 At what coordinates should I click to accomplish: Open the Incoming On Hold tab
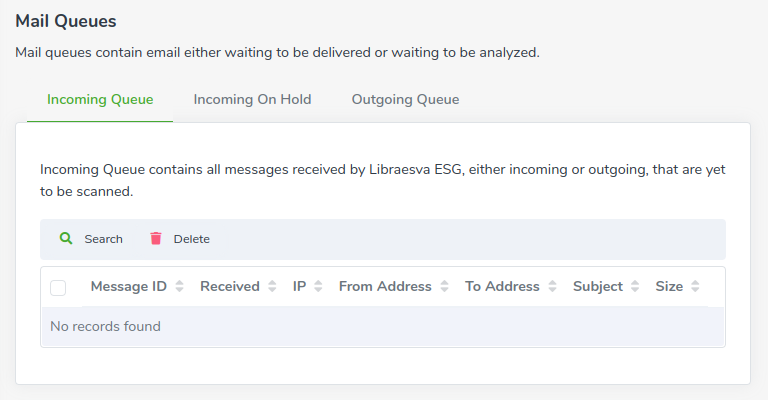point(252,99)
